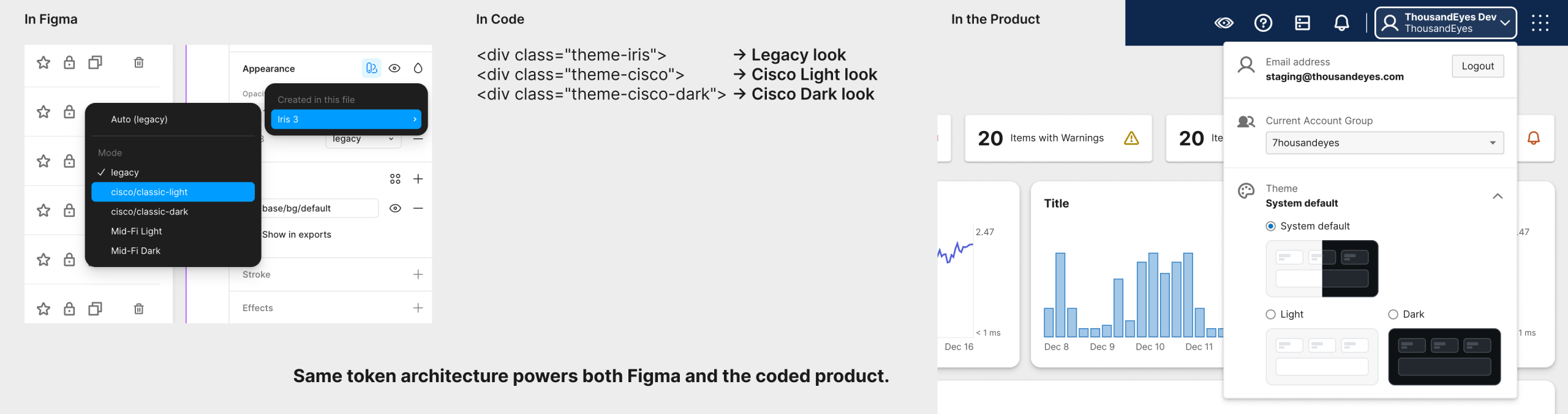Viewport: 1568px width, 414px height.
Task: Choose cisco/classic-light mode from menu
Action: (x=173, y=192)
